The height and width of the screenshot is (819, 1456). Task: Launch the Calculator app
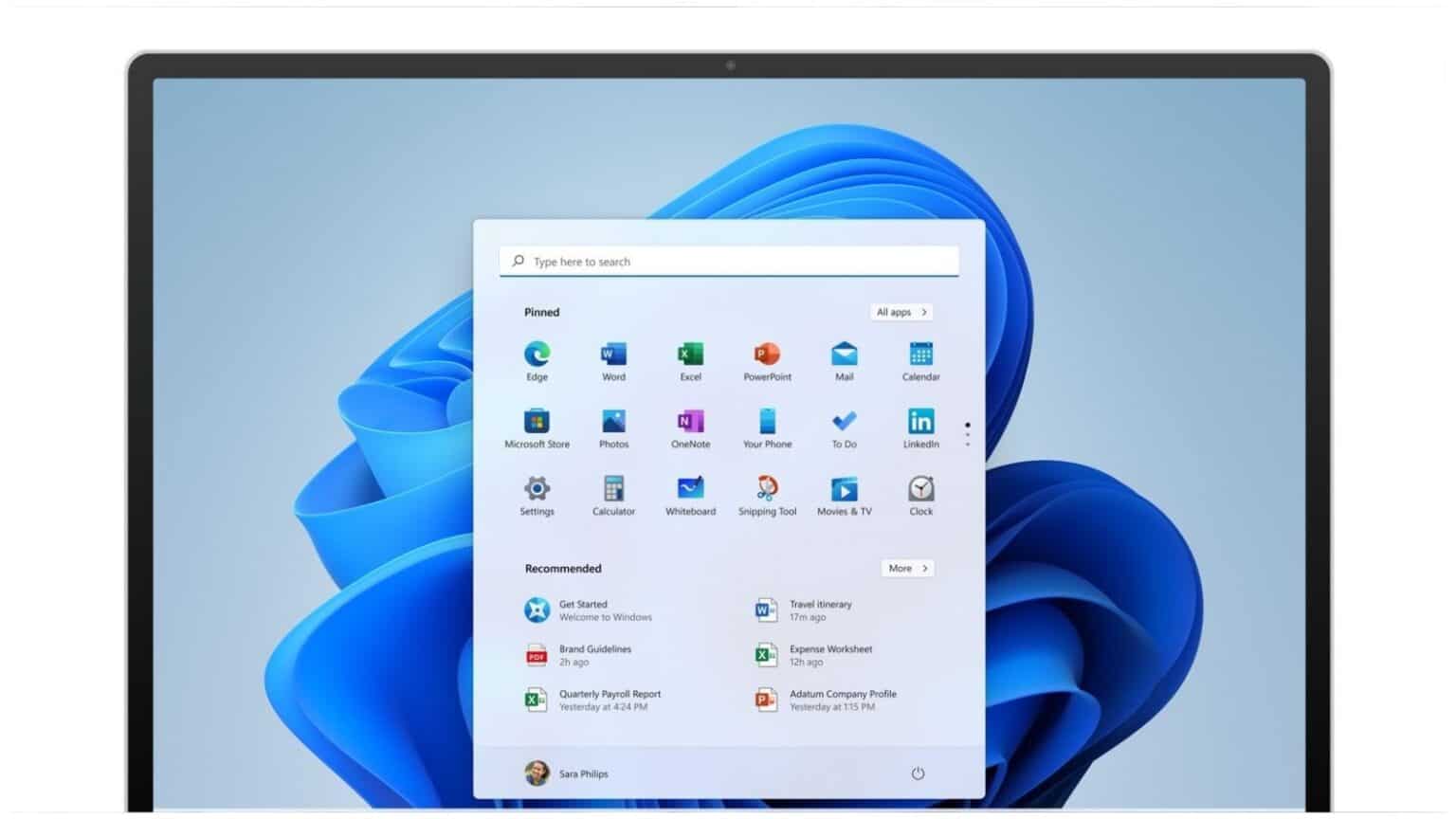pos(613,496)
